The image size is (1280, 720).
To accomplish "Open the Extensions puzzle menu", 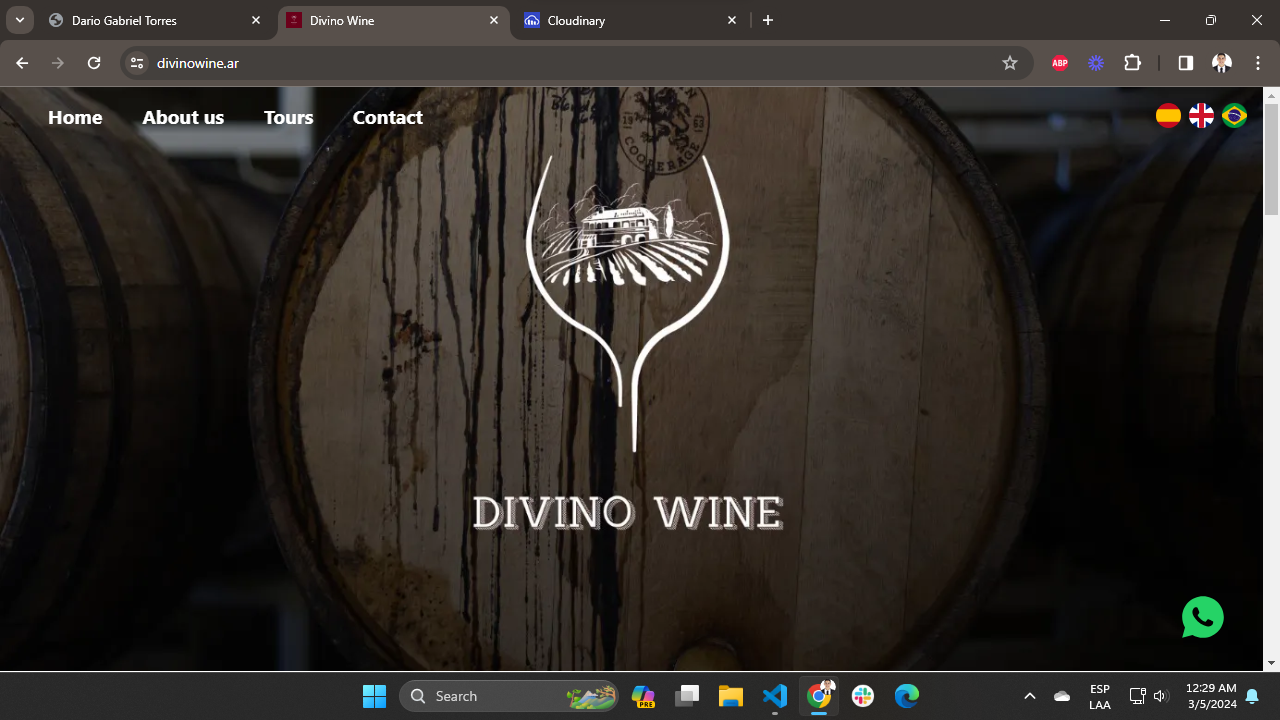I will pos(1132,63).
